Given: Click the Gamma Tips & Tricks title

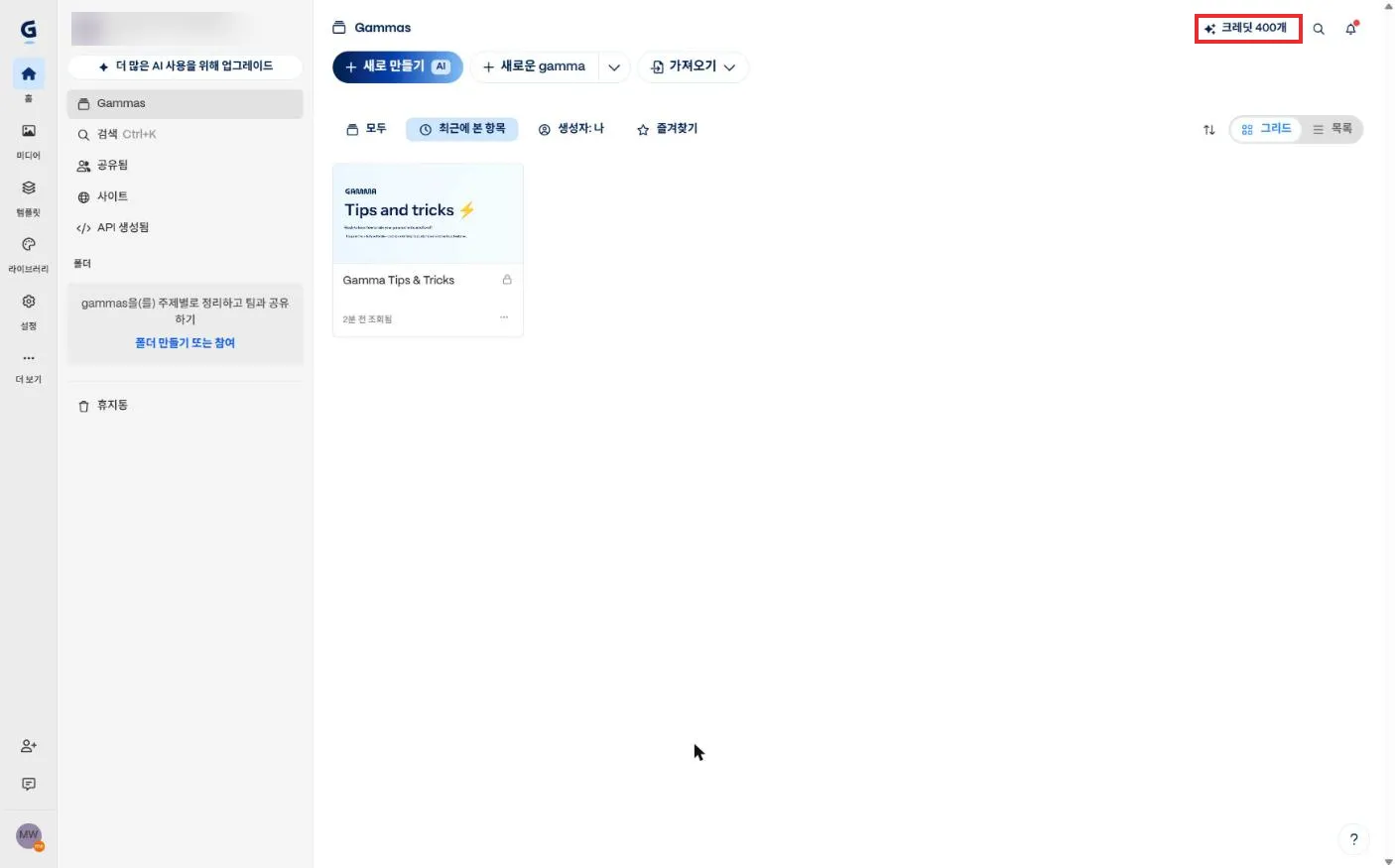Looking at the screenshot, I should click(399, 281).
